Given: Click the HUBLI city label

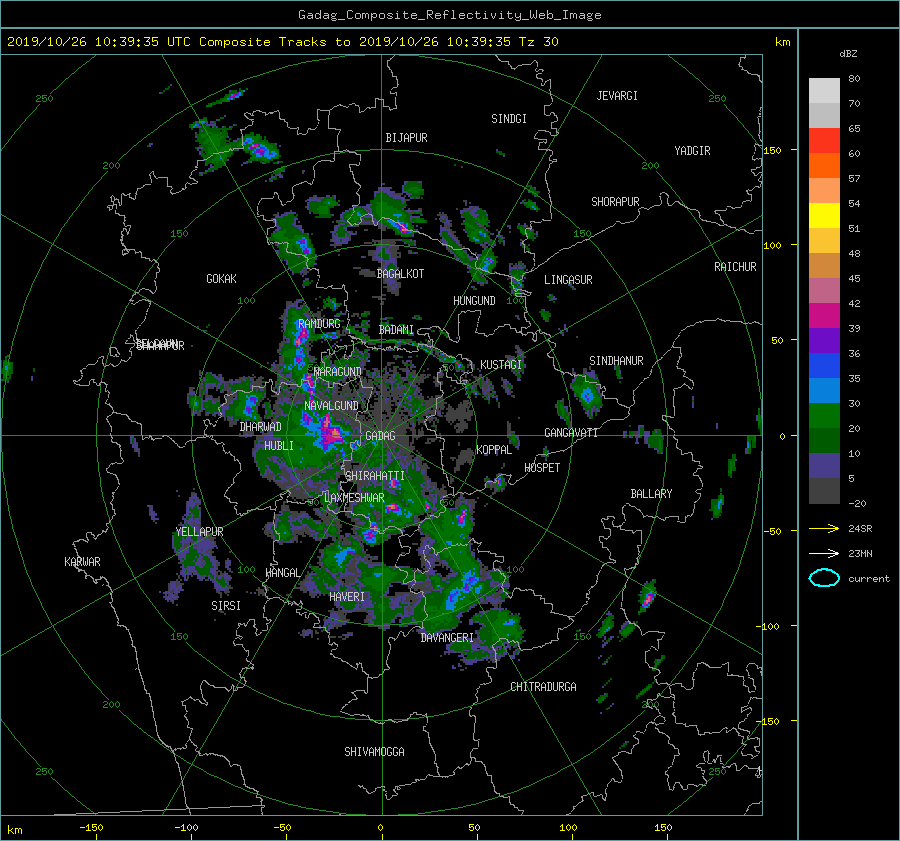Looking at the screenshot, I should [x=279, y=446].
